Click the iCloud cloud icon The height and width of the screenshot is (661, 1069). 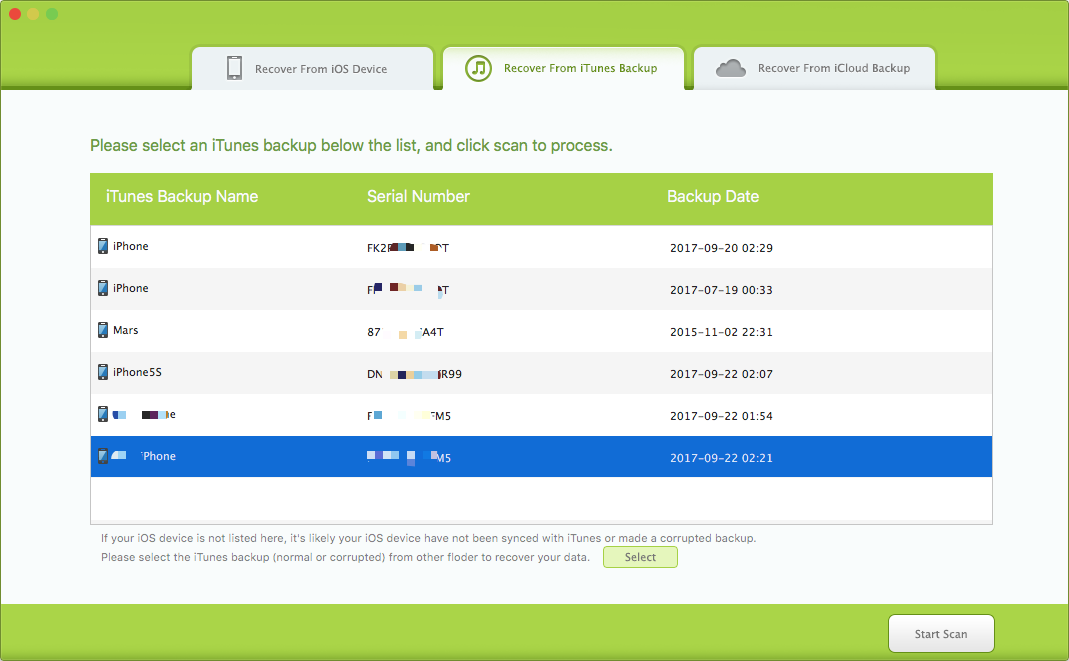[731, 68]
